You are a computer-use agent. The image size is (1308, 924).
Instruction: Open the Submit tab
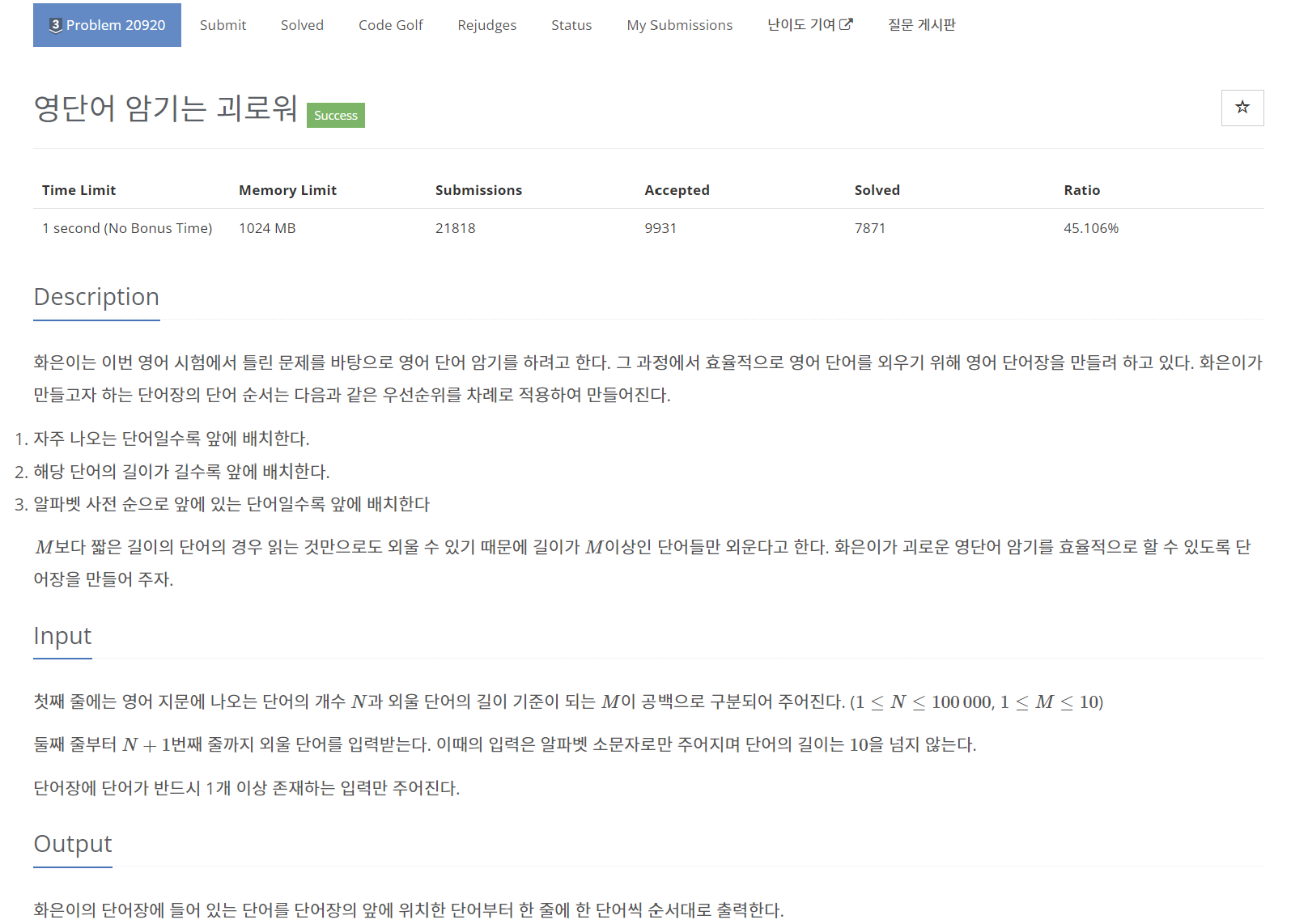point(223,25)
